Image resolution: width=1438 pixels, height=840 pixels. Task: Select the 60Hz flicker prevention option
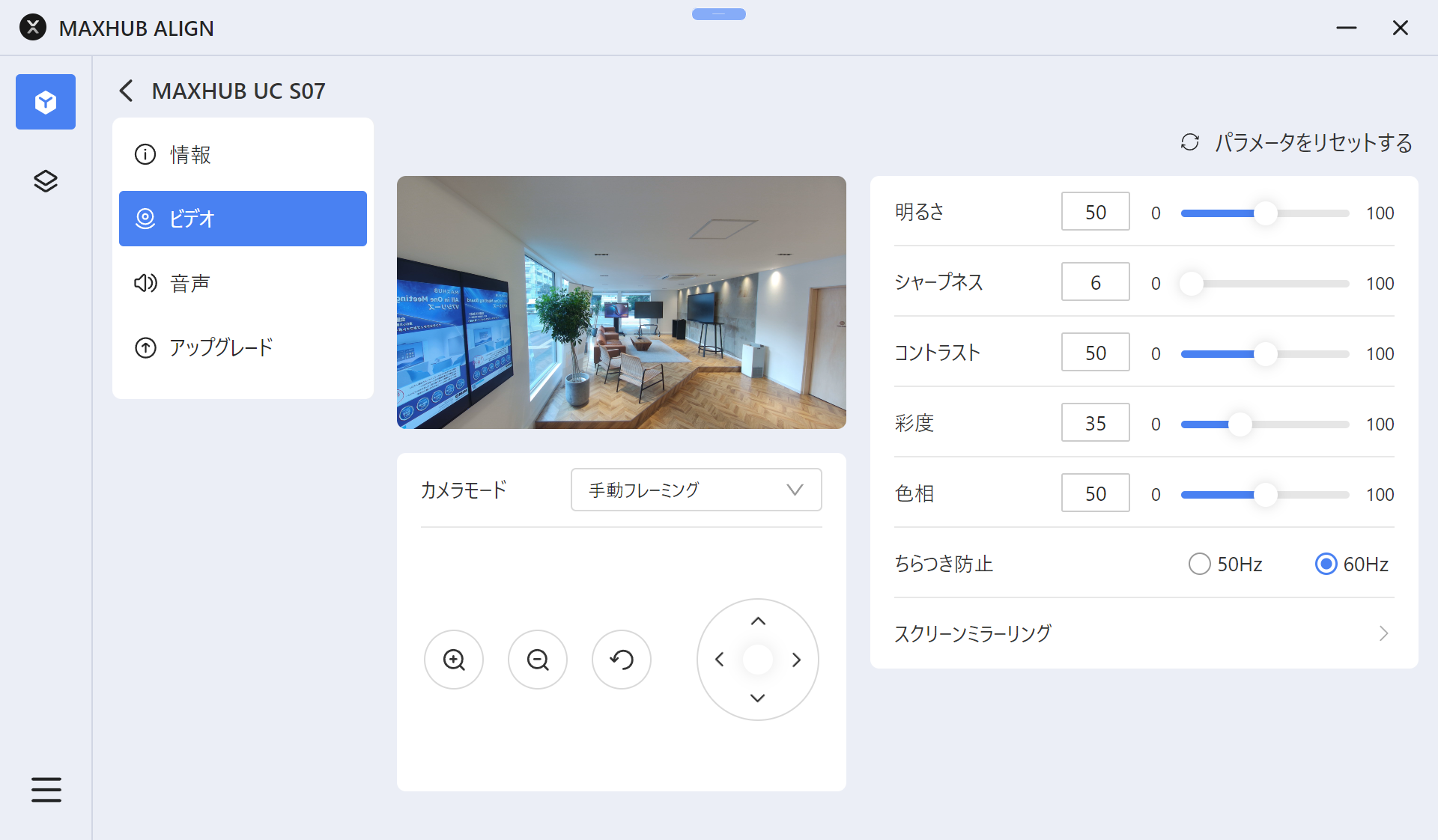point(1326,564)
